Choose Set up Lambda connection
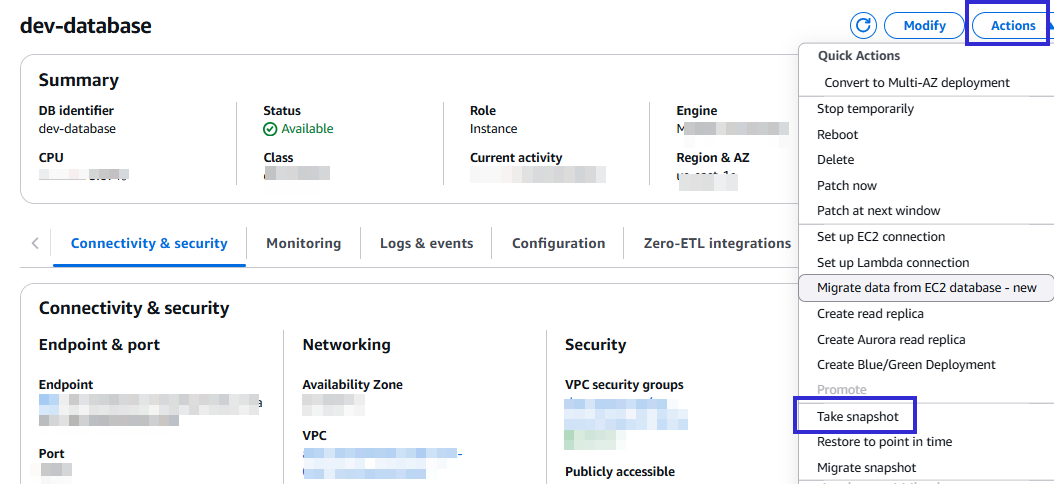 click(x=893, y=262)
